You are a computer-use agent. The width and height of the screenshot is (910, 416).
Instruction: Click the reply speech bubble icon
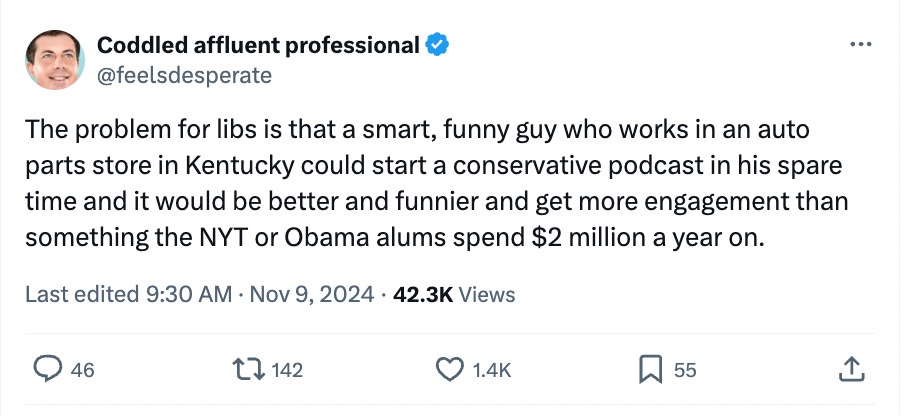point(48,370)
